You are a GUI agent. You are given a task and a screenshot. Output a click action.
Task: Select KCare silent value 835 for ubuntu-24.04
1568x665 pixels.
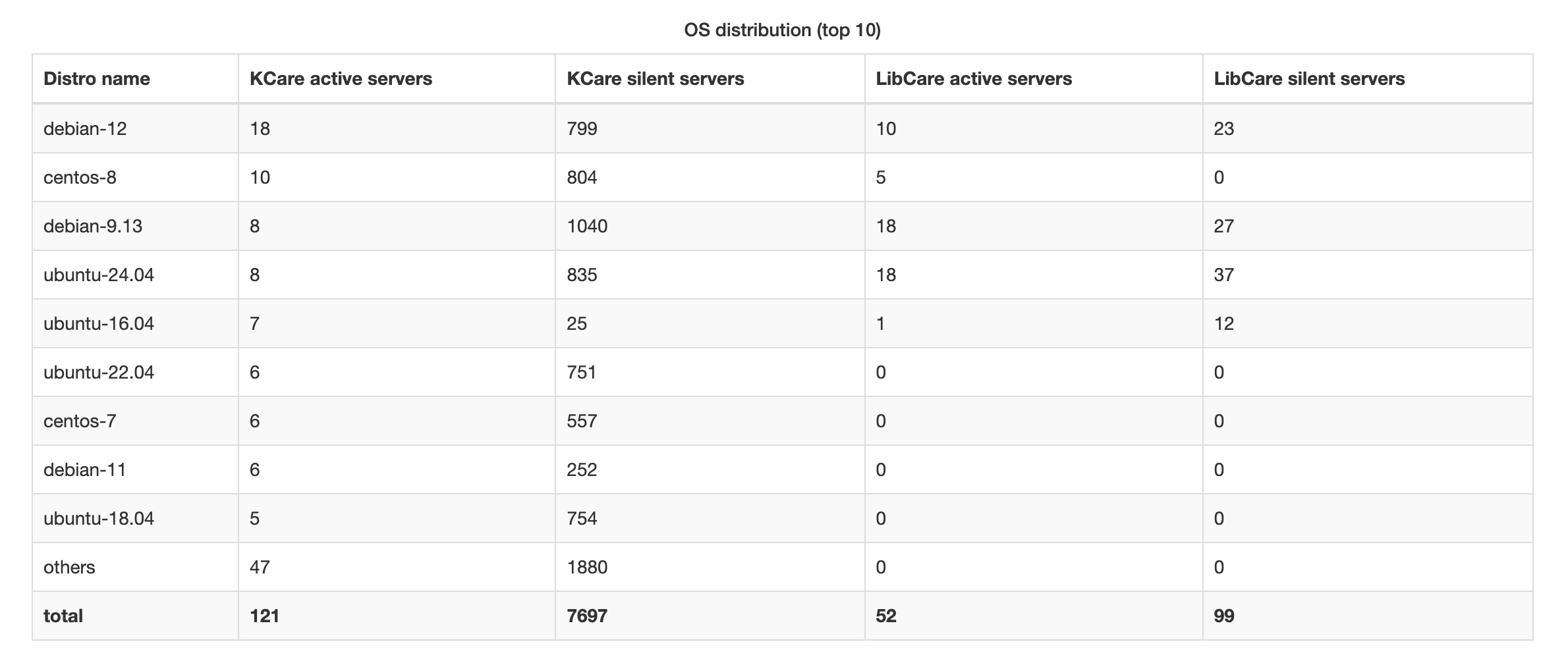pyautogui.click(x=582, y=275)
